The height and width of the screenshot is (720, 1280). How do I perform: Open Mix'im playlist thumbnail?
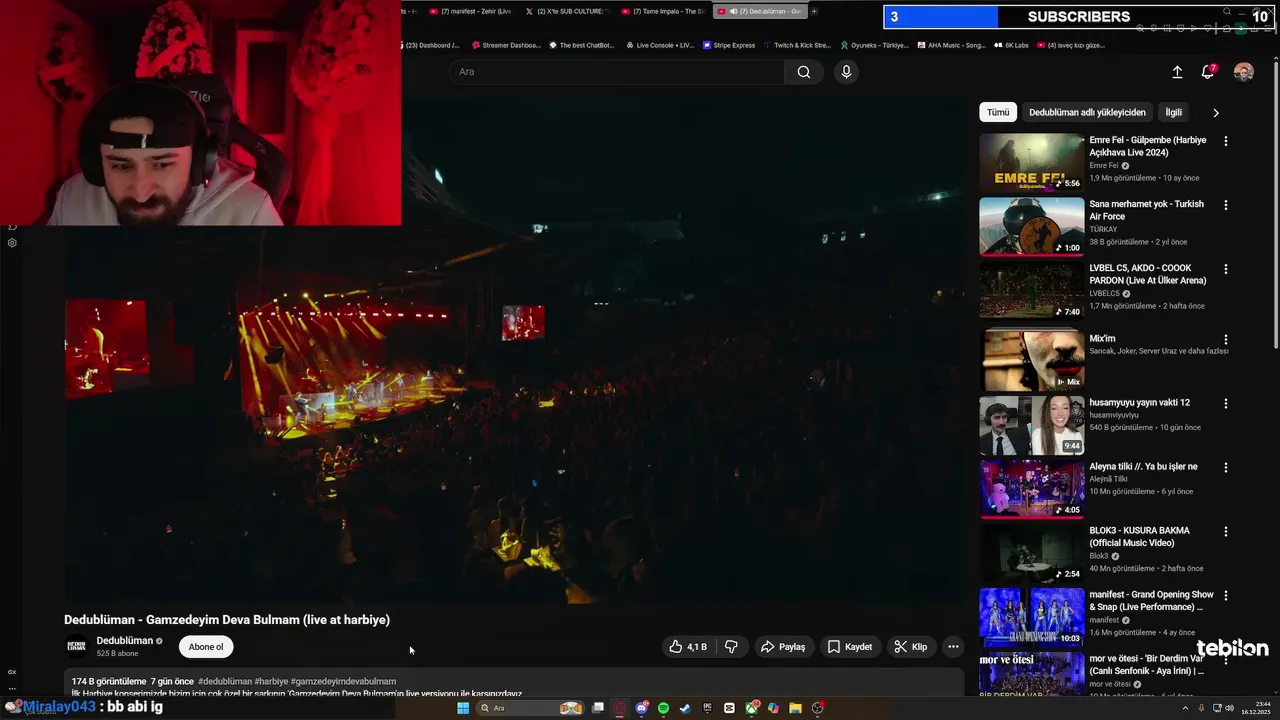pyautogui.click(x=1031, y=360)
